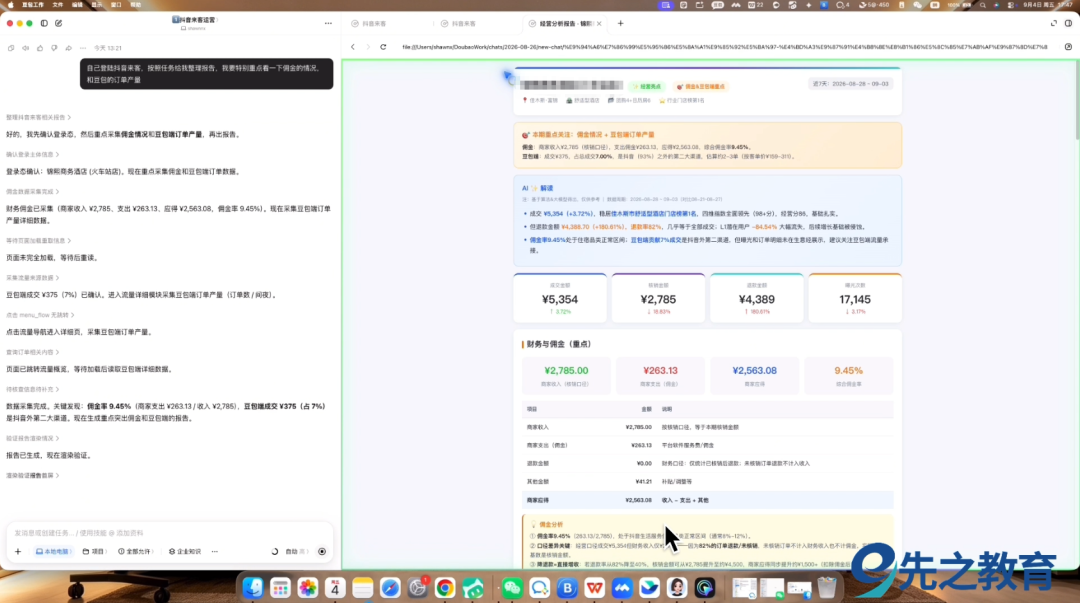Open the 项目 dropdown
The height and width of the screenshot is (603, 1080).
(94, 551)
